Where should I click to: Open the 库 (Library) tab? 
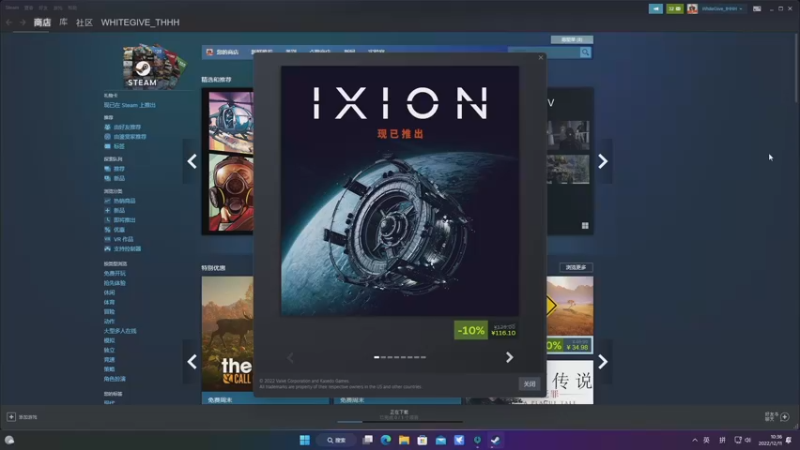[63, 22]
